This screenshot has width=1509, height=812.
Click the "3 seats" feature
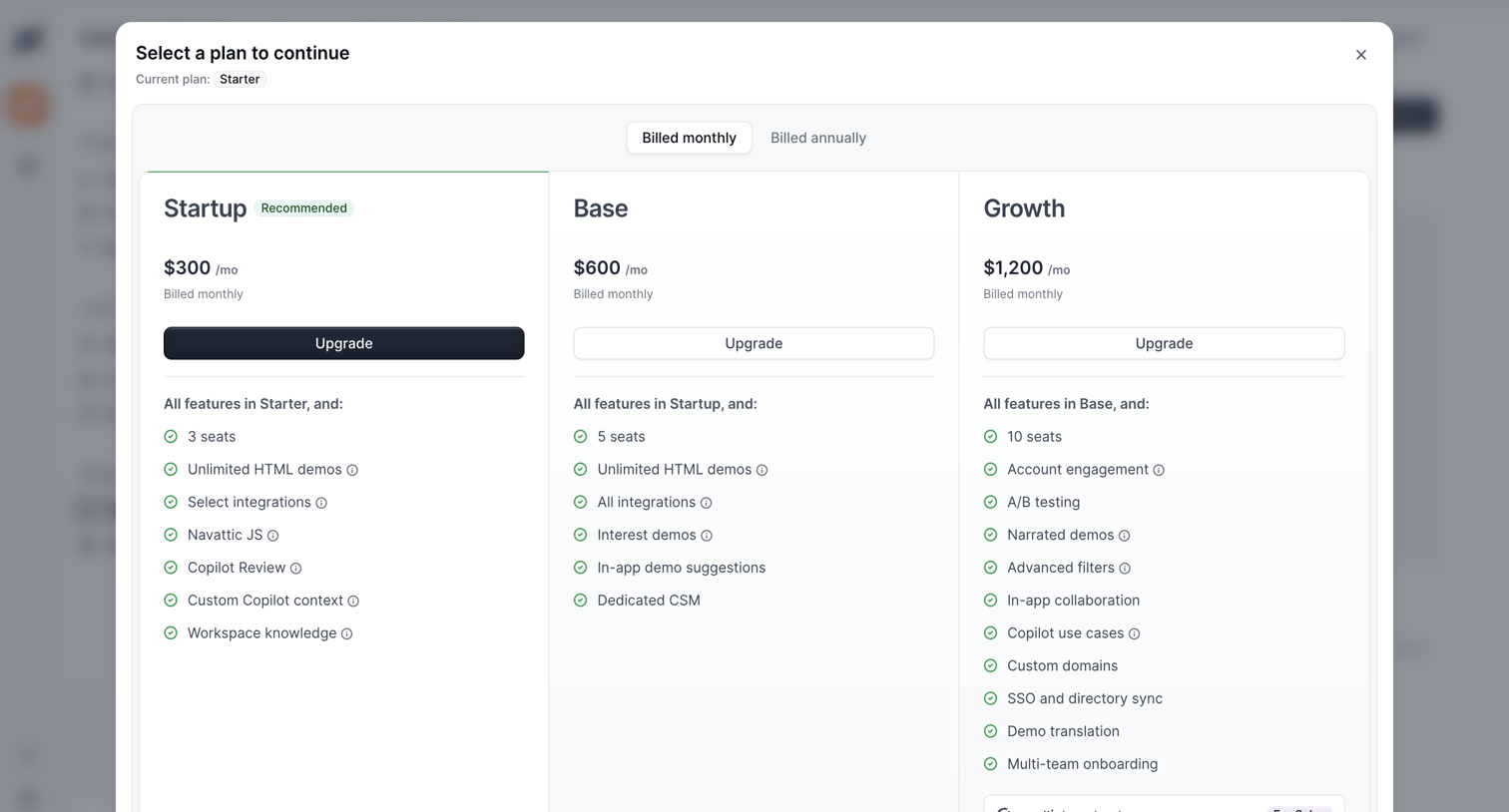[x=212, y=437]
